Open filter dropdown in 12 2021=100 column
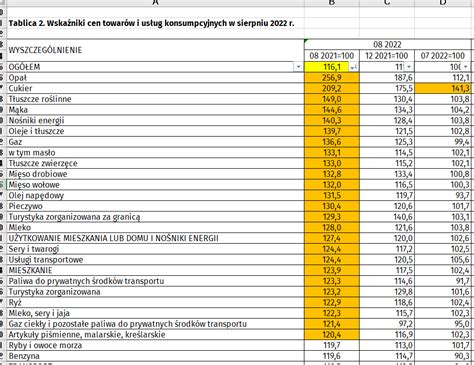474x365 pixels. point(408,67)
